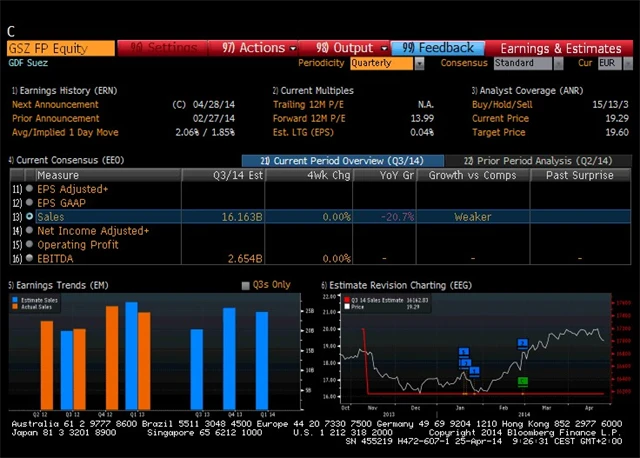Click the red Q3 14 Sales Estimate legend swatch
This screenshot has width=640, height=458.
(347, 298)
